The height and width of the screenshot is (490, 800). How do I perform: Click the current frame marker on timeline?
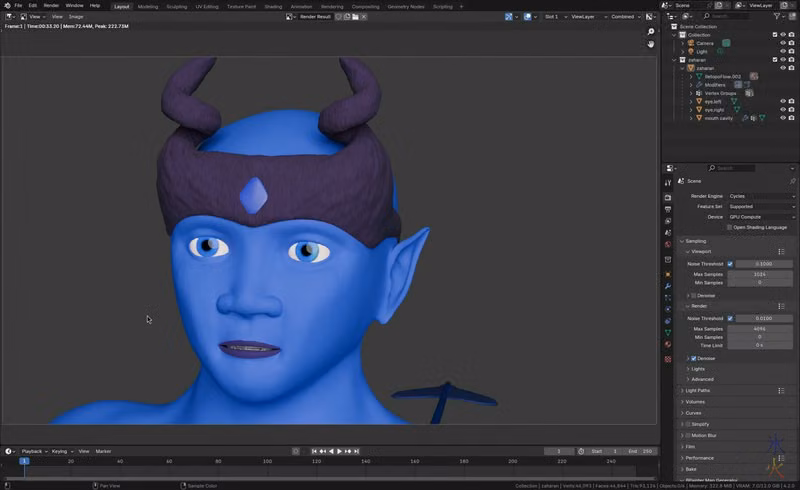coord(24,461)
